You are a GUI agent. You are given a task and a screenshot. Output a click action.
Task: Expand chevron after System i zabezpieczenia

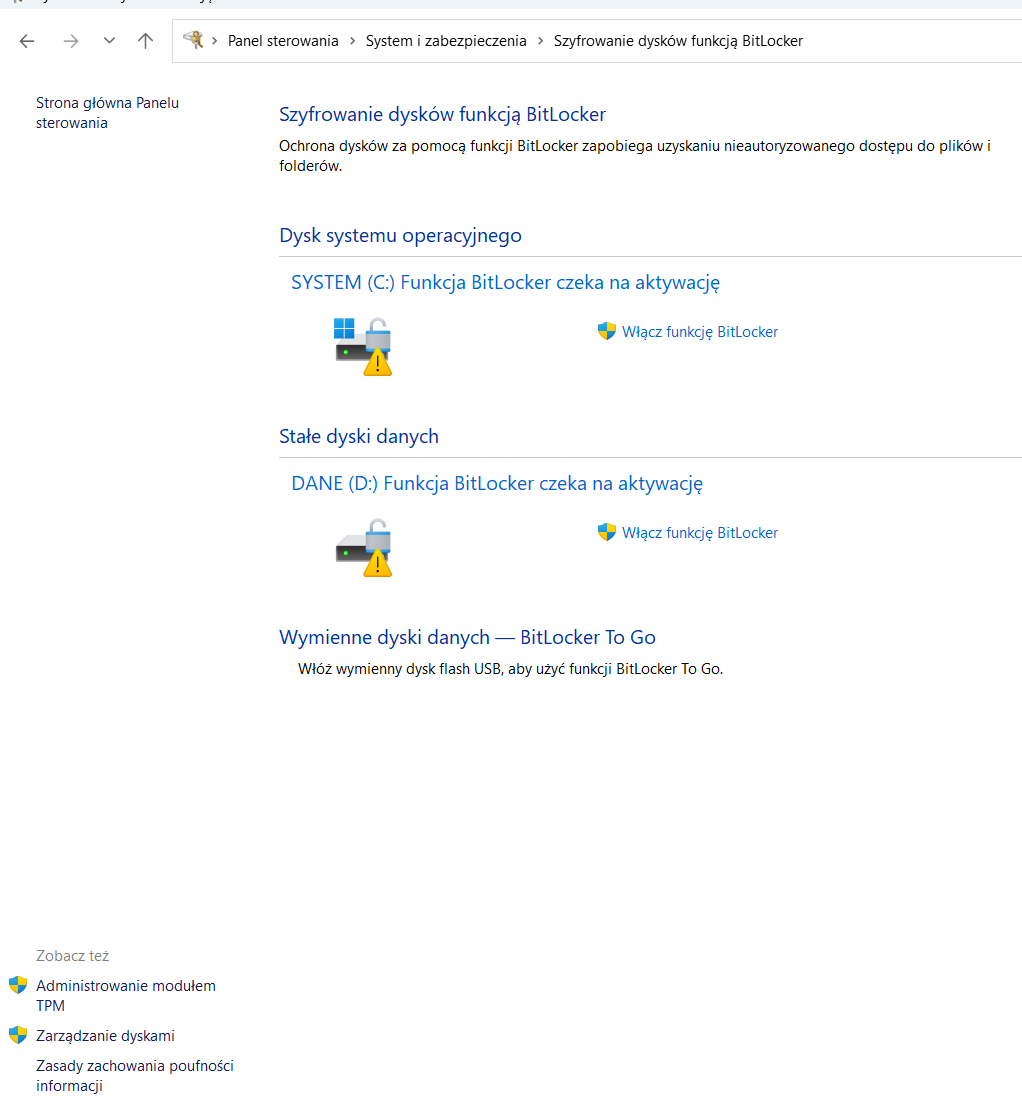coord(540,41)
